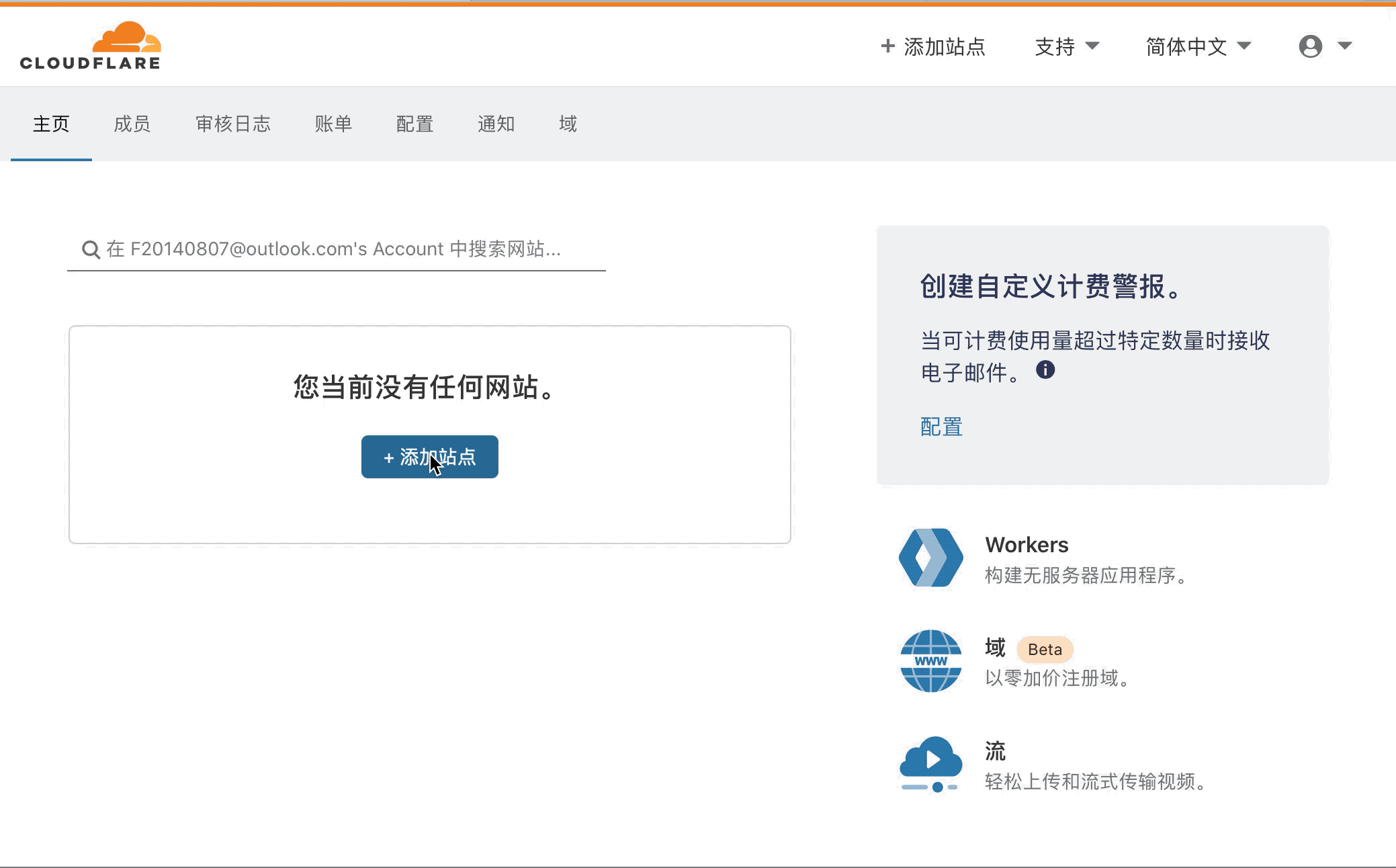Click 以零加价注册域 description text
This screenshot has height=868, width=1396.
[x=1057, y=679]
